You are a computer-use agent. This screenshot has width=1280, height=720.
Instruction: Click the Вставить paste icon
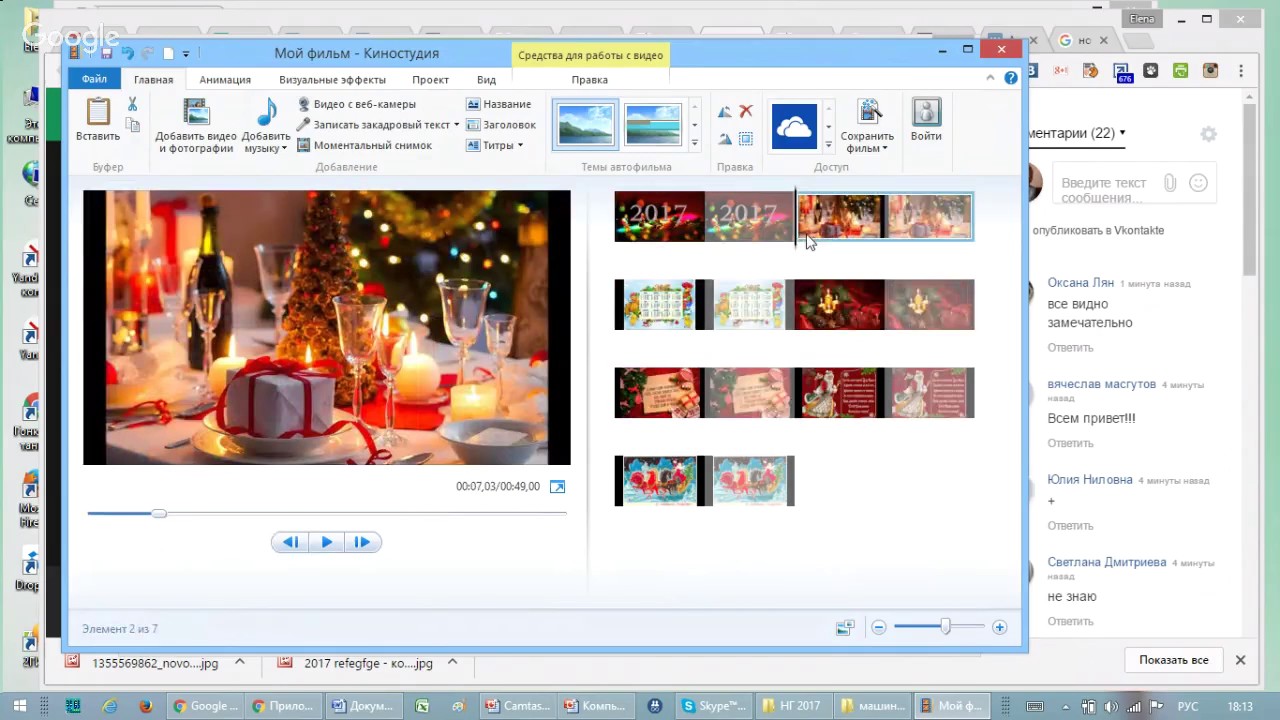click(x=98, y=112)
